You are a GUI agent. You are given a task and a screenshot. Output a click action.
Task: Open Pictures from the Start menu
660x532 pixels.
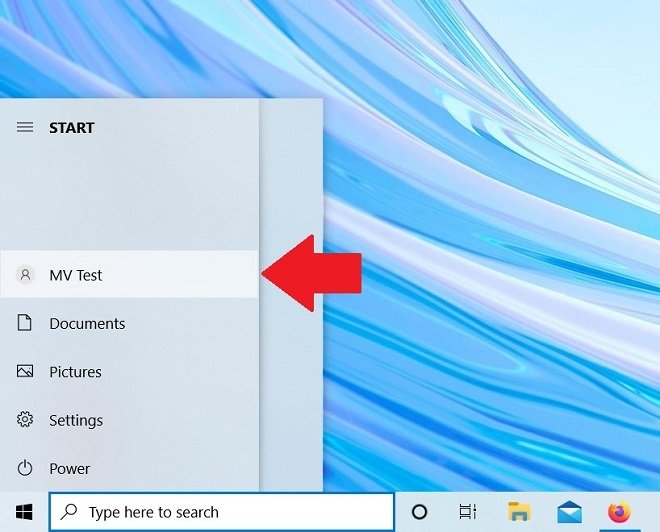[129, 372]
